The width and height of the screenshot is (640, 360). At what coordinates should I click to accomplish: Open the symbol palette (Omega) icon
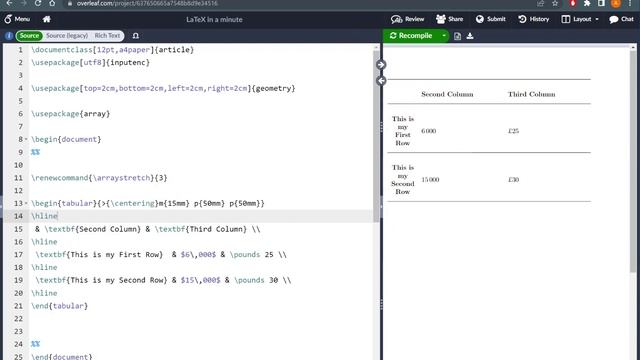click(136, 36)
